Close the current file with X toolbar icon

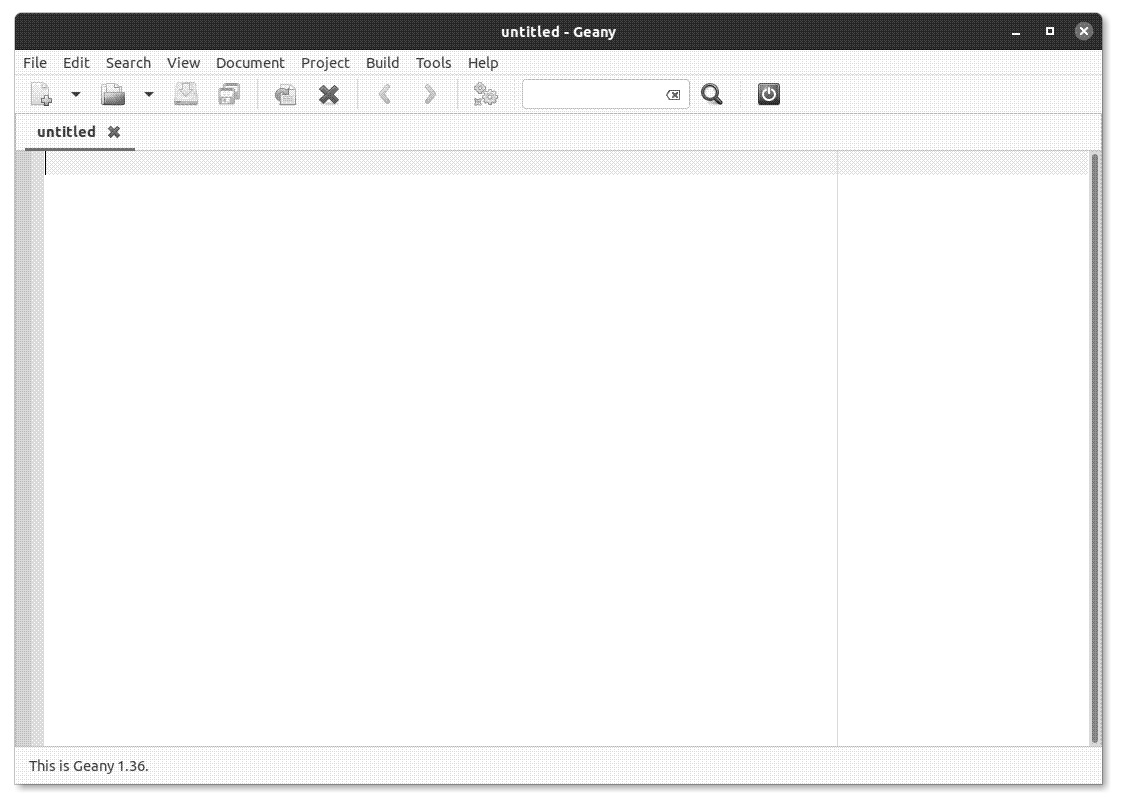[x=329, y=94]
